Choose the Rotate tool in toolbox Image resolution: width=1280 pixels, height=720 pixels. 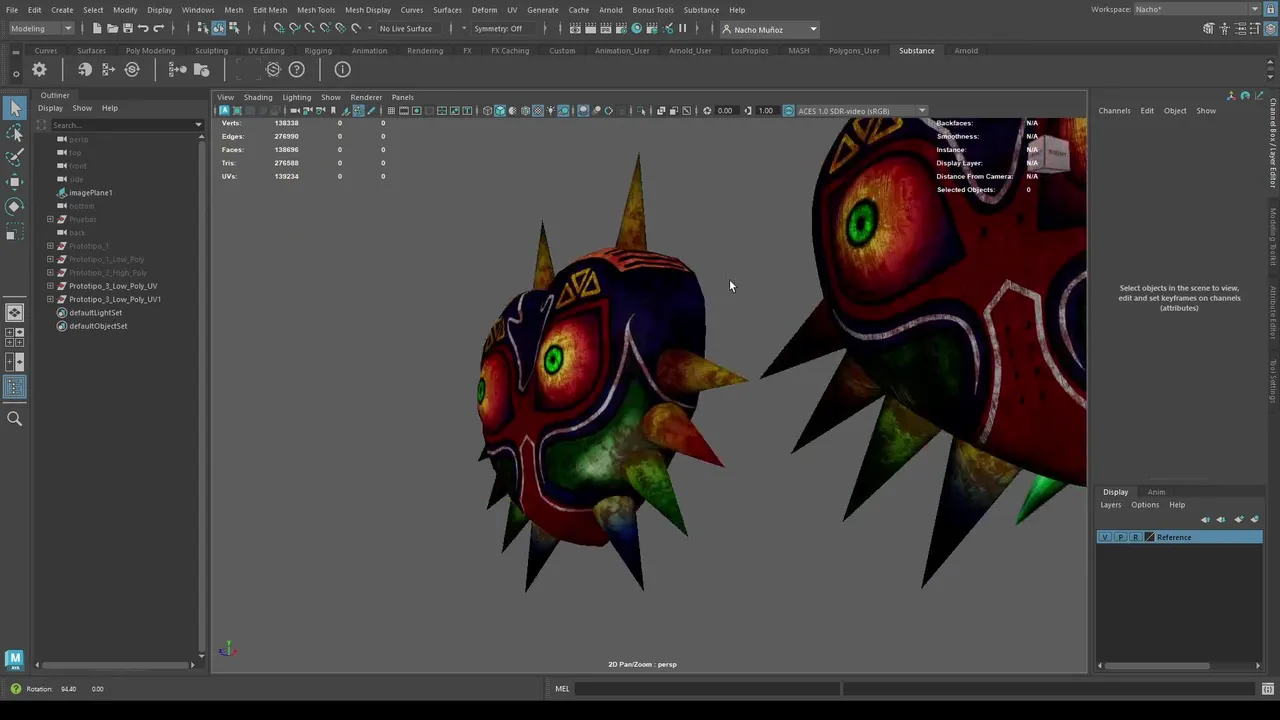pyautogui.click(x=15, y=206)
